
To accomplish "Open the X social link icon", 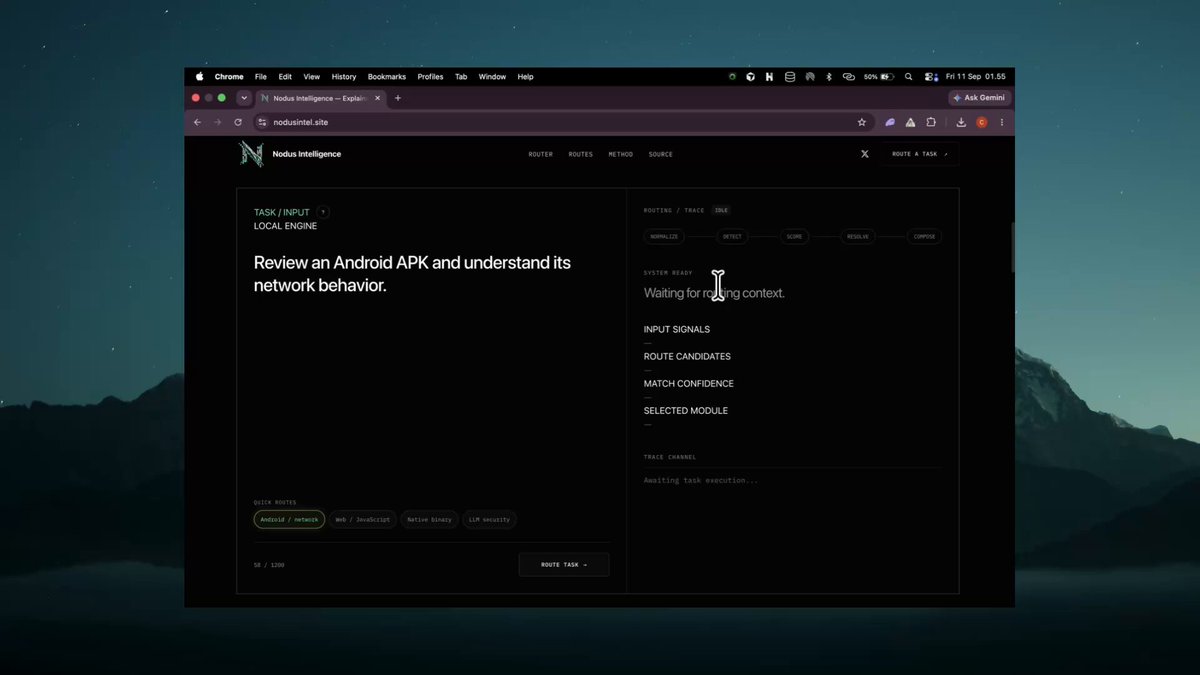I will 865,154.
